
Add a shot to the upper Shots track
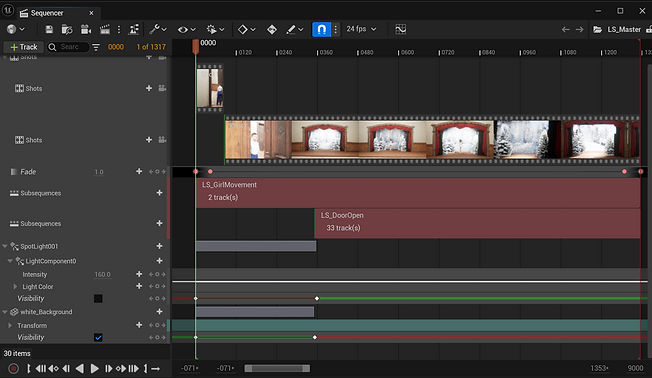(149, 88)
